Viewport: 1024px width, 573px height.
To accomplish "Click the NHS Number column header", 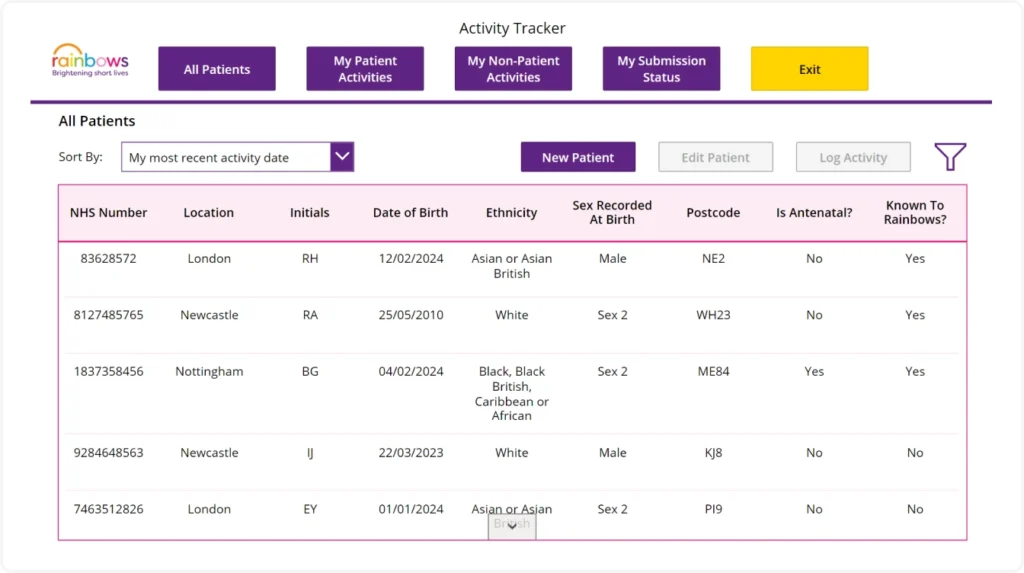I will (x=108, y=213).
